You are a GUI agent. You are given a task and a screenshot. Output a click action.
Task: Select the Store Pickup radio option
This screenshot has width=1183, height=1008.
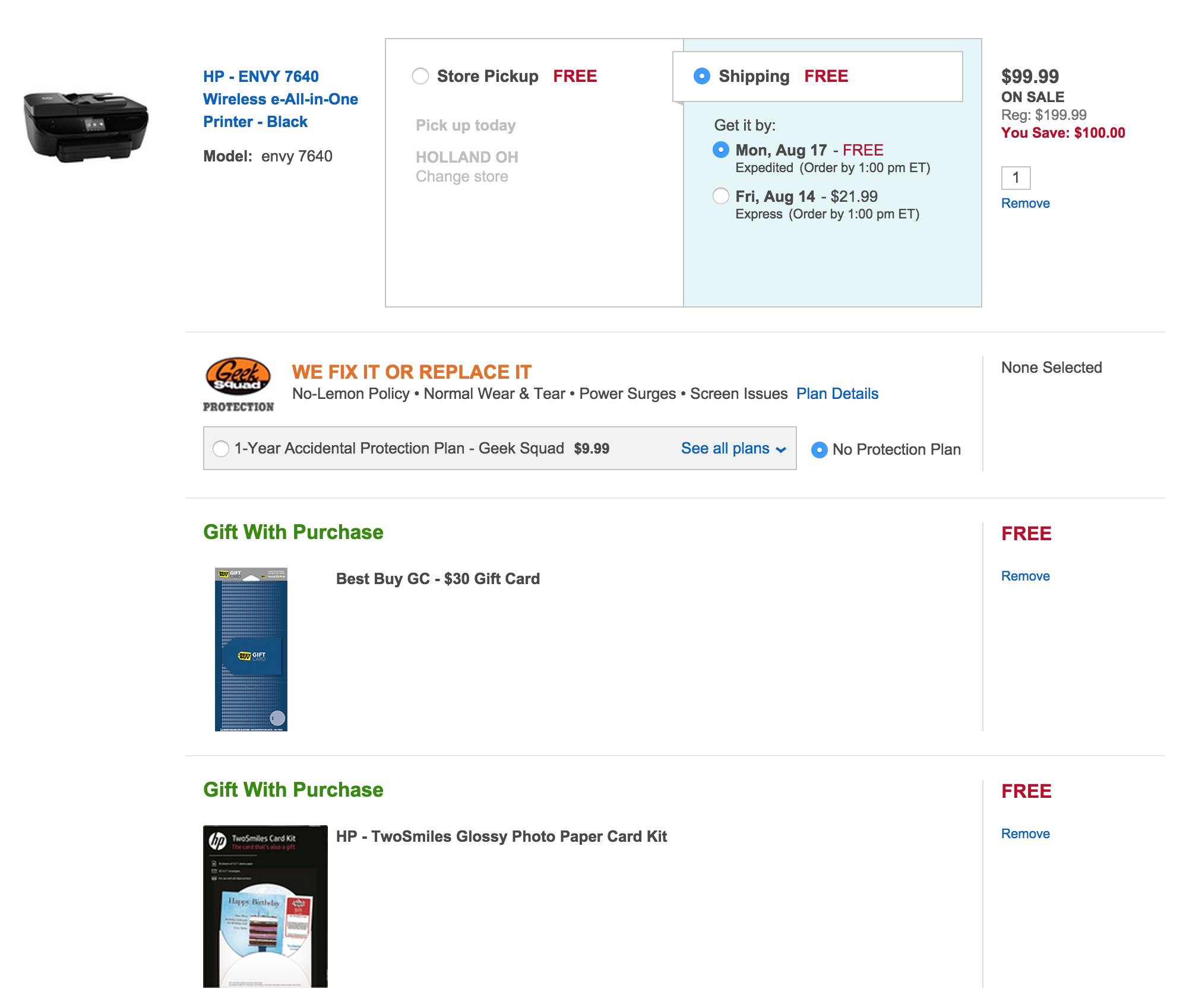420,77
